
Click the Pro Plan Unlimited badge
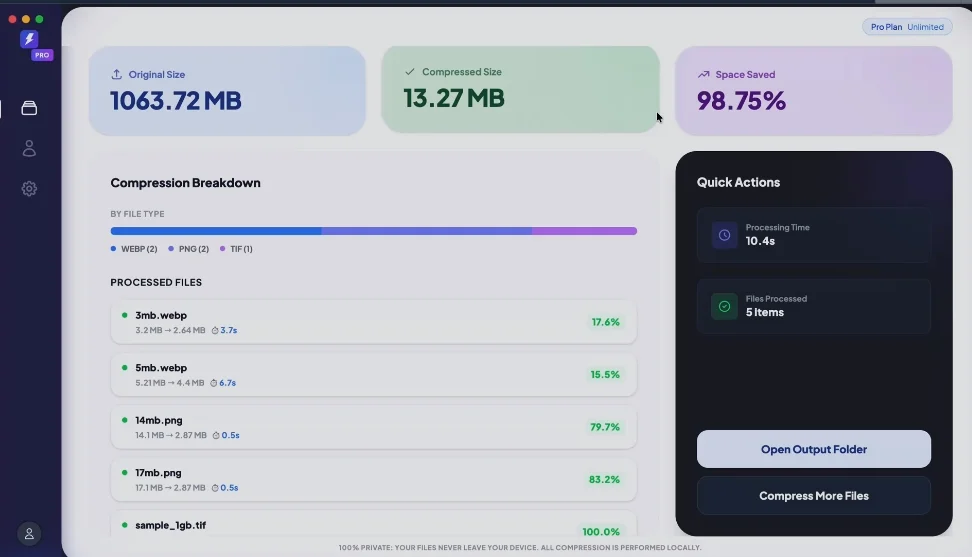907,27
